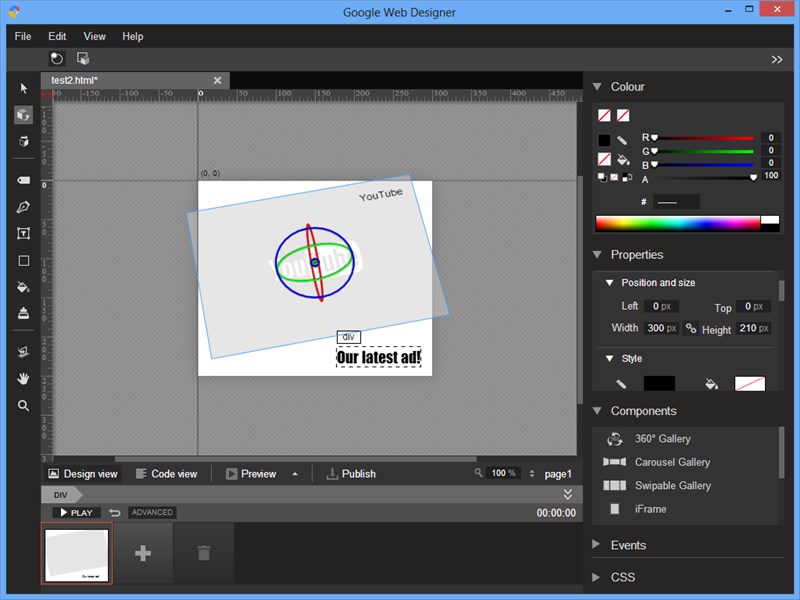Select the 3D object rotate tool
Image resolution: width=800 pixels, height=600 pixels.
pyautogui.click(x=23, y=115)
